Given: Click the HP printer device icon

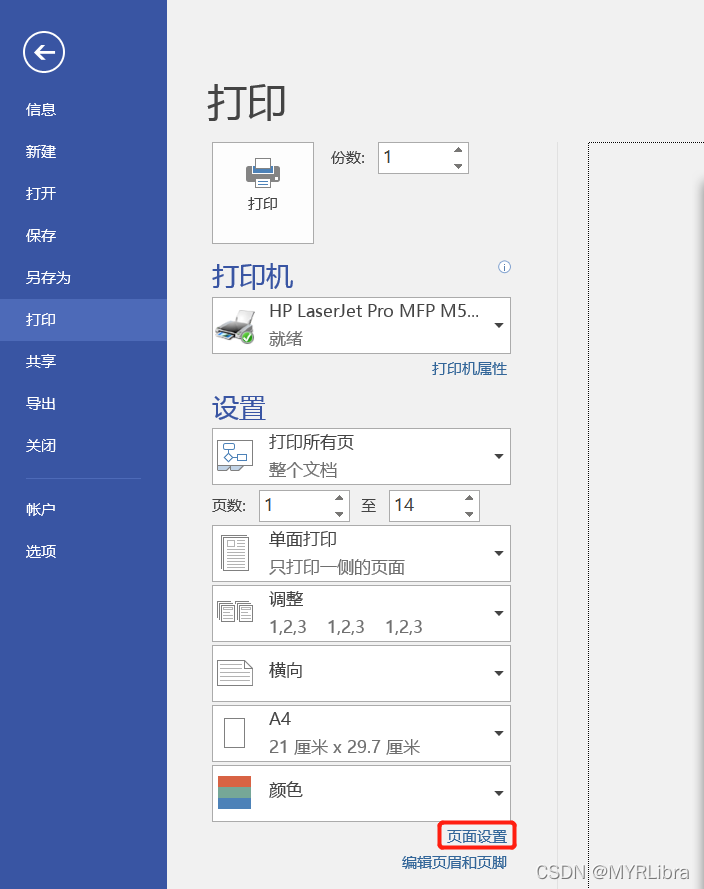Looking at the screenshot, I should coord(235,327).
